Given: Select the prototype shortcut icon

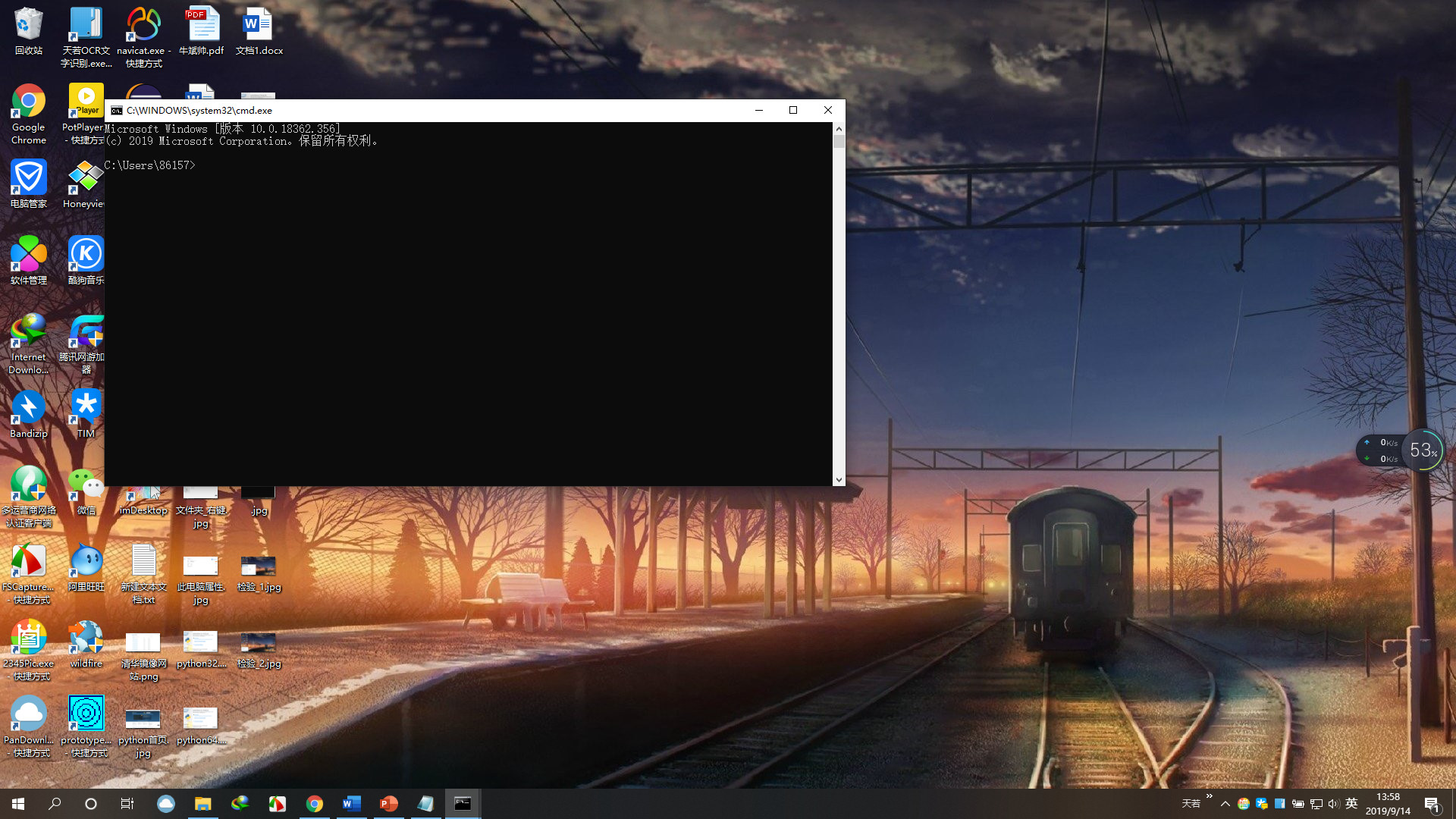Looking at the screenshot, I should (86, 726).
